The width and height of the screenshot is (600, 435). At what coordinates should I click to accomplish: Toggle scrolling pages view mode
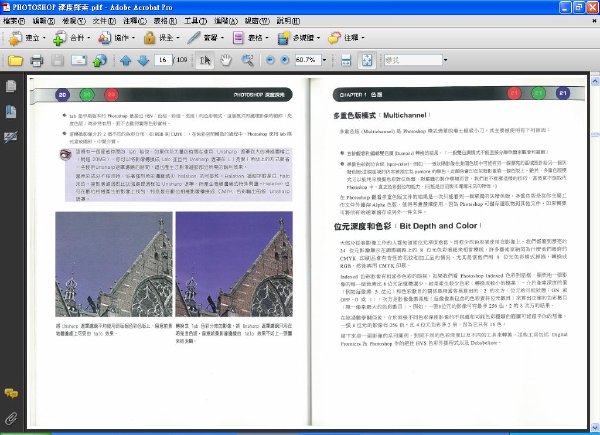pos(346,60)
